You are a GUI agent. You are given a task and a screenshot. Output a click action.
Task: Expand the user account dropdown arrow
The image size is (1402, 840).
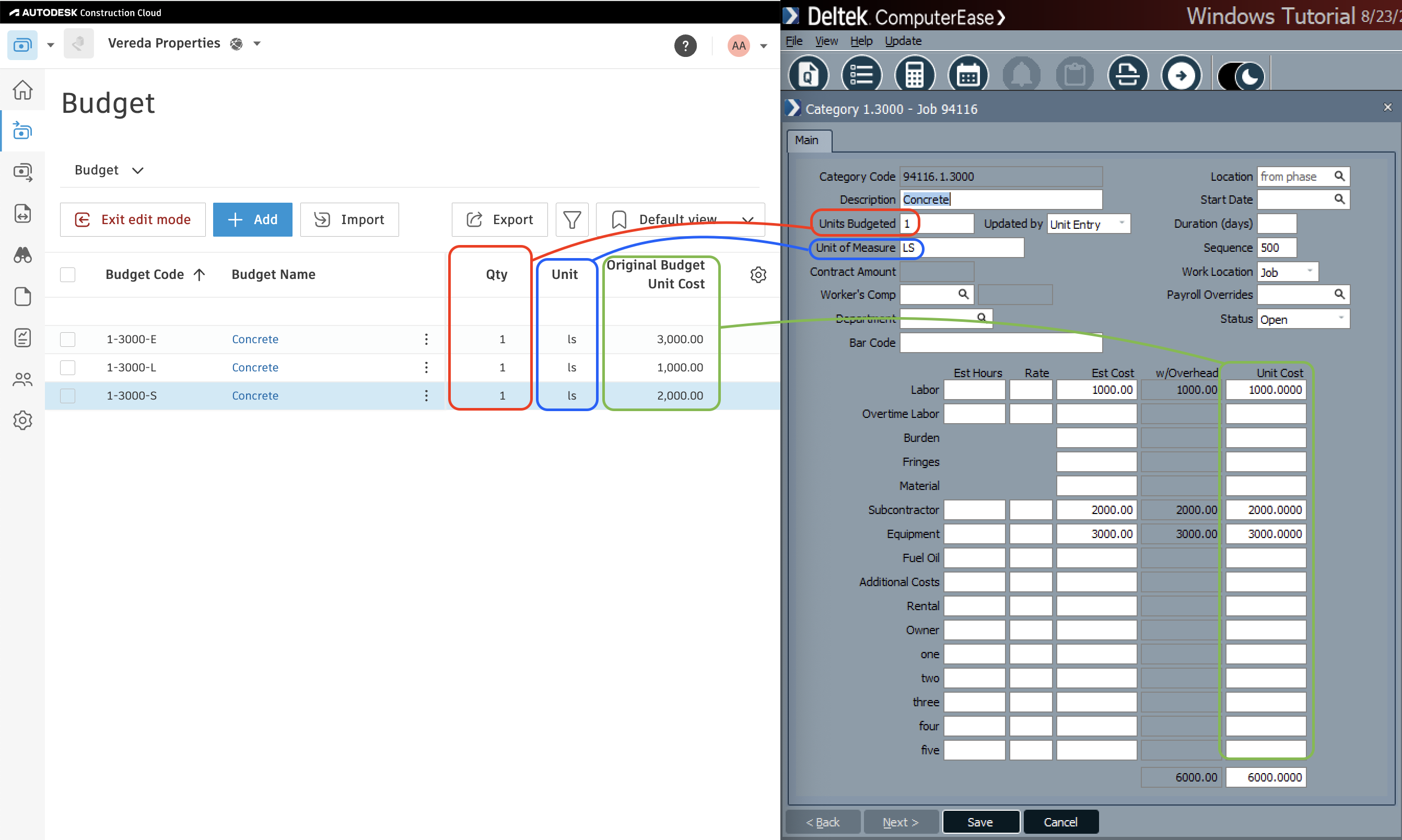tap(763, 46)
